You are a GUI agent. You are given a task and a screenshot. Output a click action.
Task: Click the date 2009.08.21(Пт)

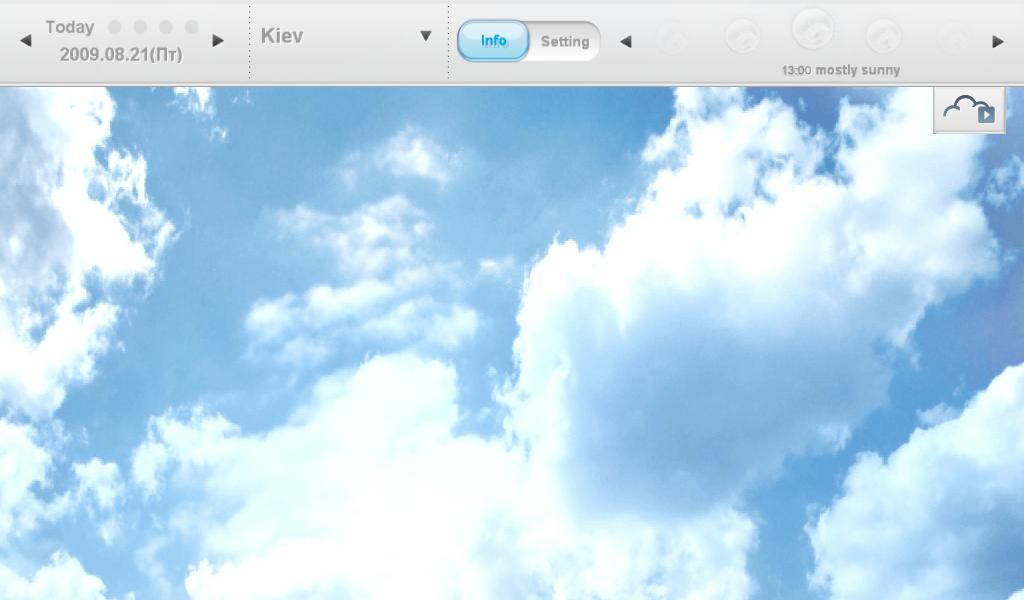click(x=121, y=55)
